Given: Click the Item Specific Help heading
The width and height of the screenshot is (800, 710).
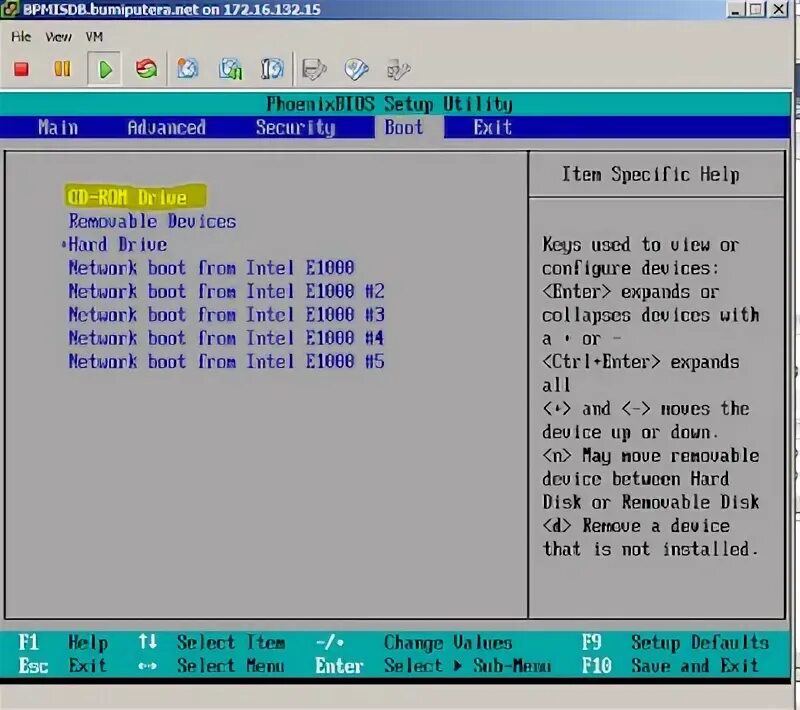Looking at the screenshot, I should (651, 174).
